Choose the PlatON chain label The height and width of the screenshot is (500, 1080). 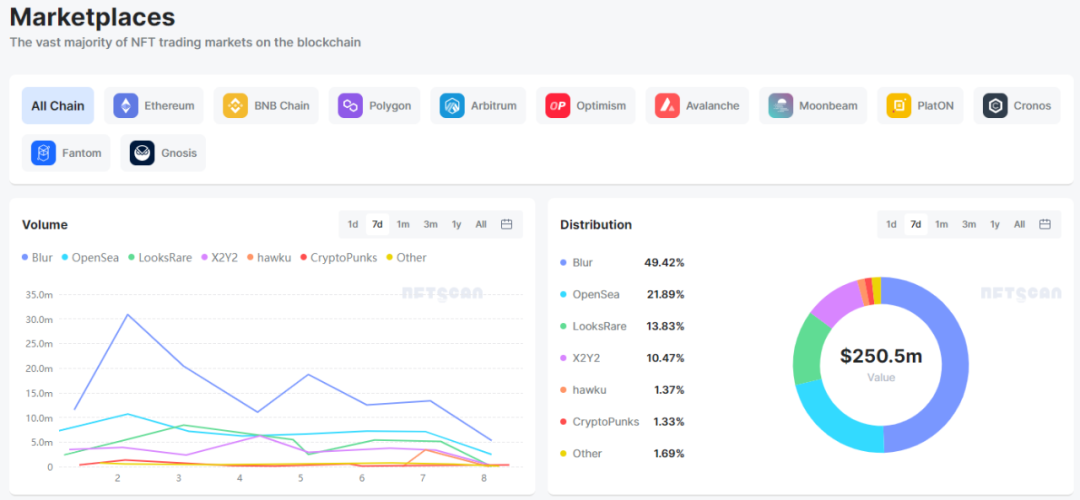pyautogui.click(x=935, y=106)
